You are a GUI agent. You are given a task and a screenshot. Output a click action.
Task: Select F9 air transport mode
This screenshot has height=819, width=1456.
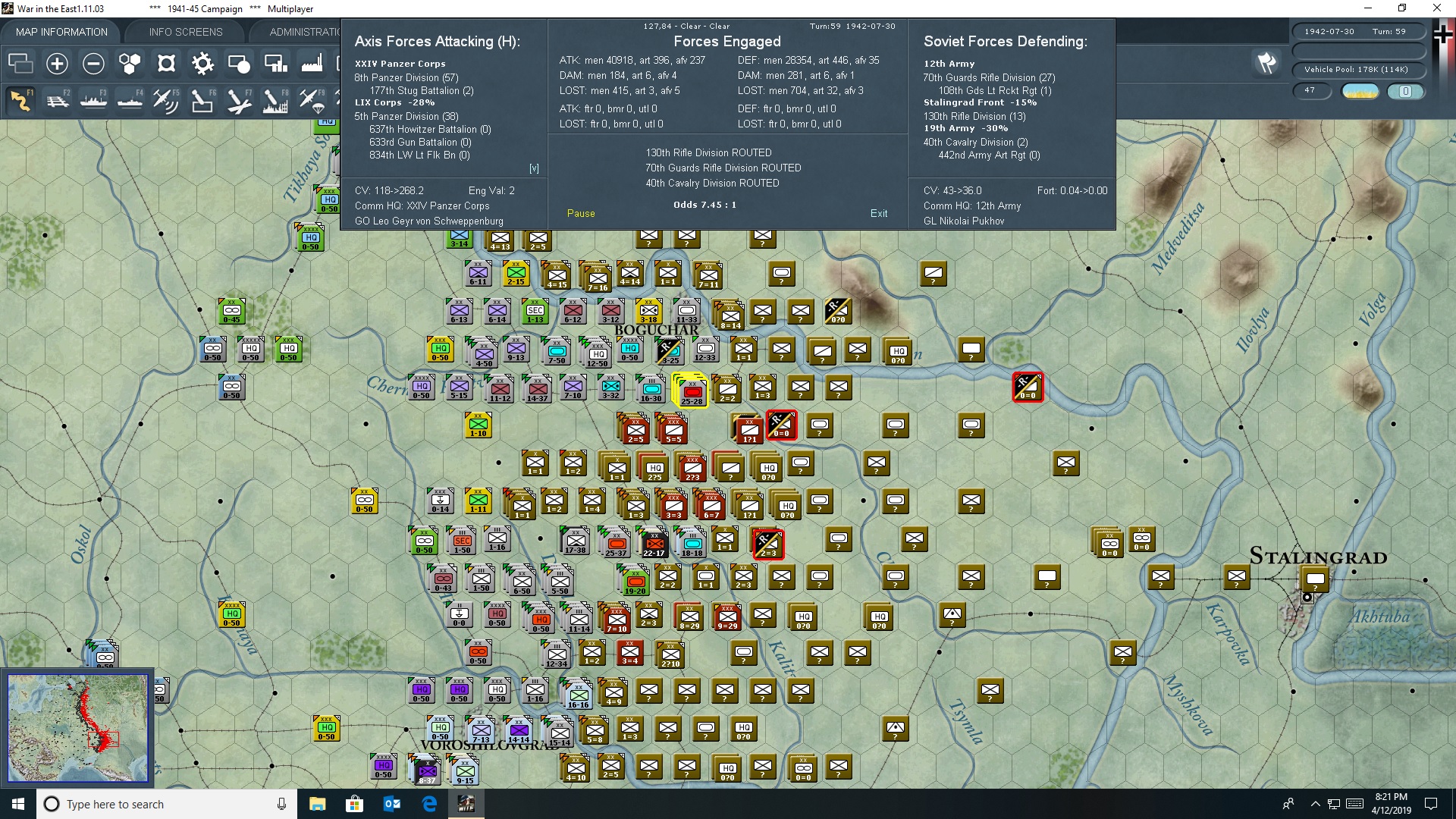click(x=312, y=100)
